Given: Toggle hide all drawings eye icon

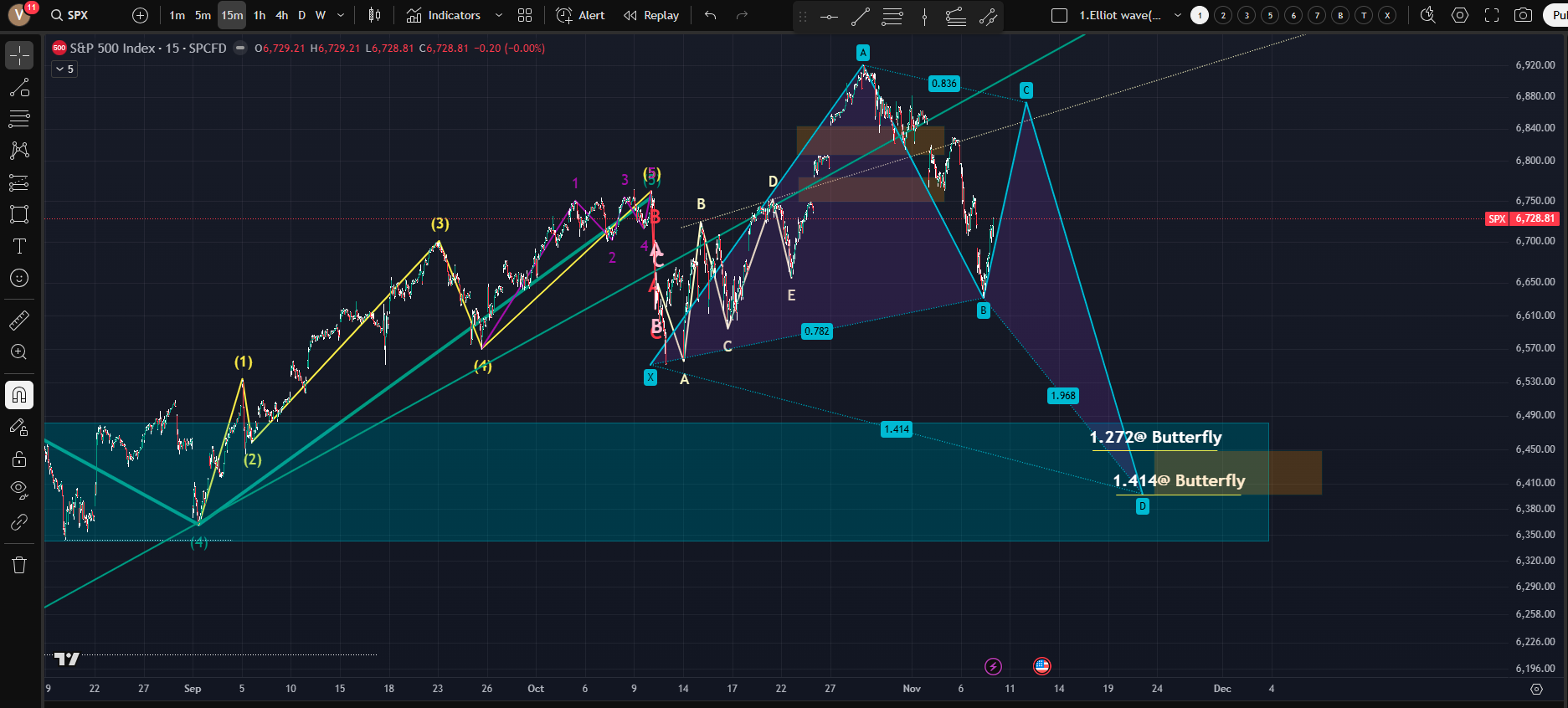Looking at the screenshot, I should pyautogui.click(x=19, y=490).
